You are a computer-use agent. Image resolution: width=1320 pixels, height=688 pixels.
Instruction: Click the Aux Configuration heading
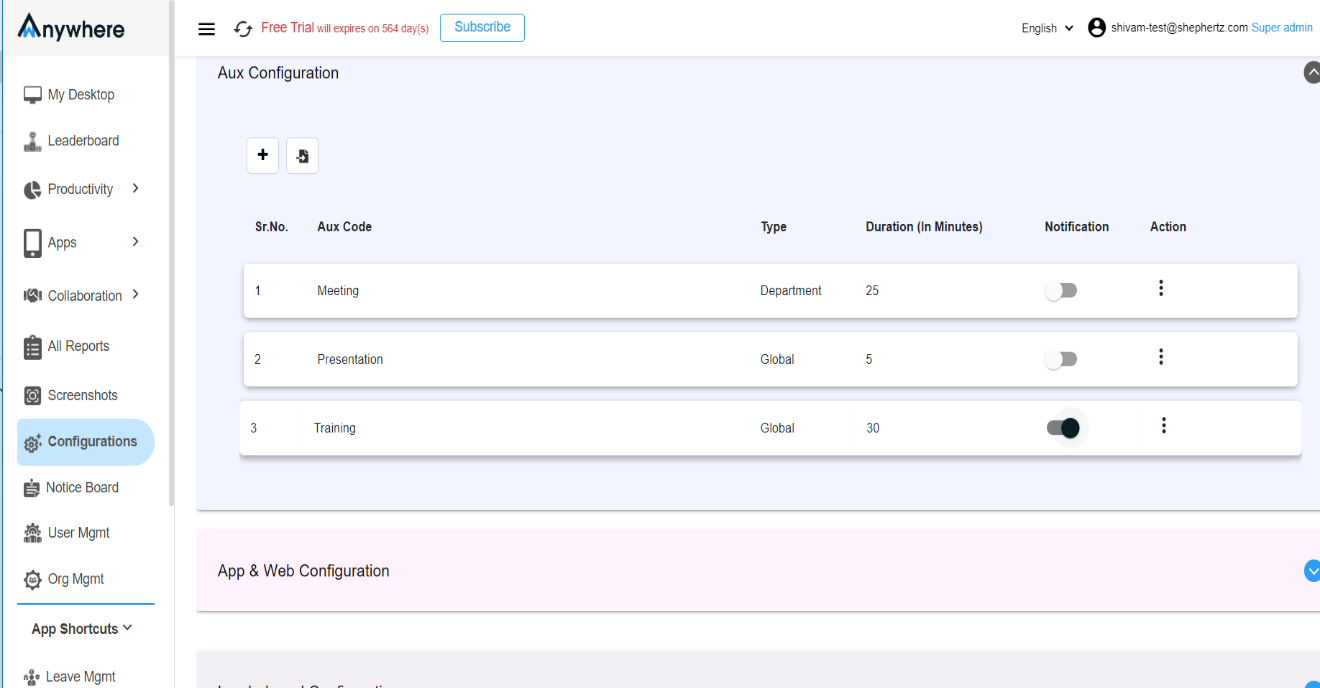(278, 73)
